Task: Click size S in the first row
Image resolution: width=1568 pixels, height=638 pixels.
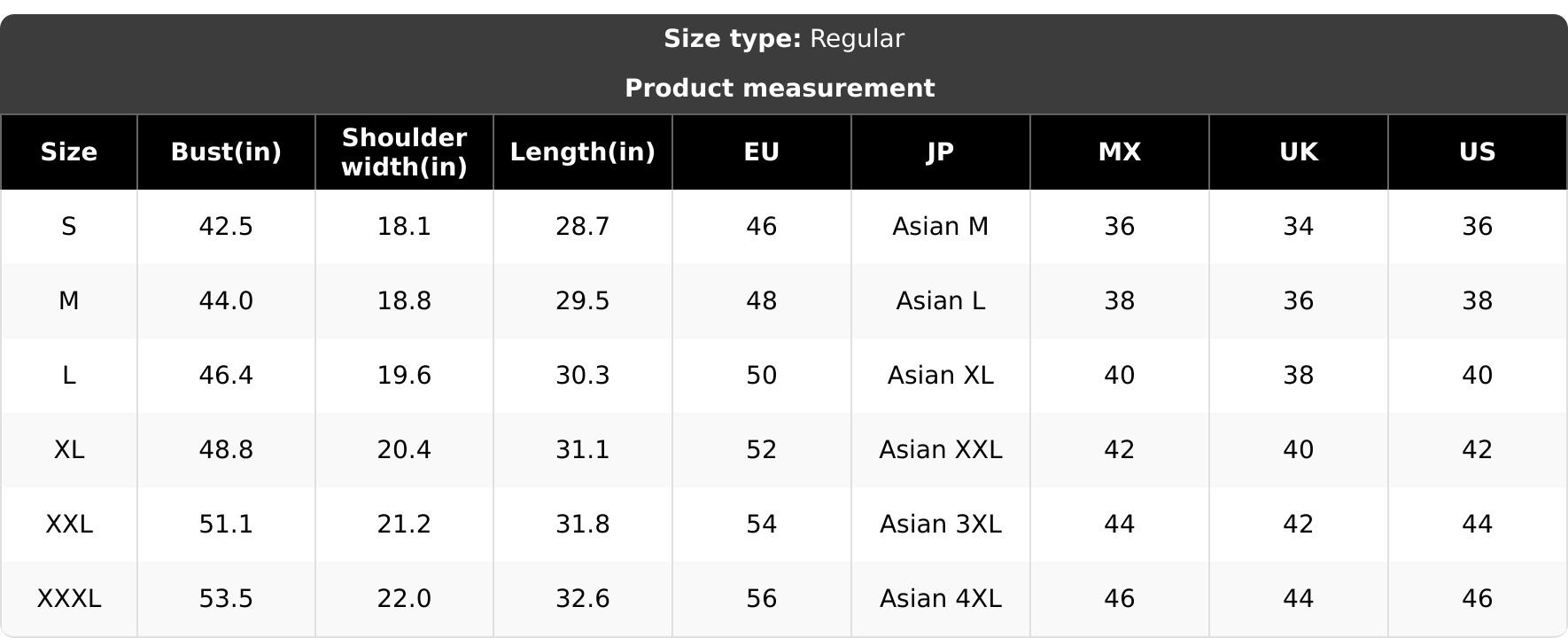Action: pos(69,227)
